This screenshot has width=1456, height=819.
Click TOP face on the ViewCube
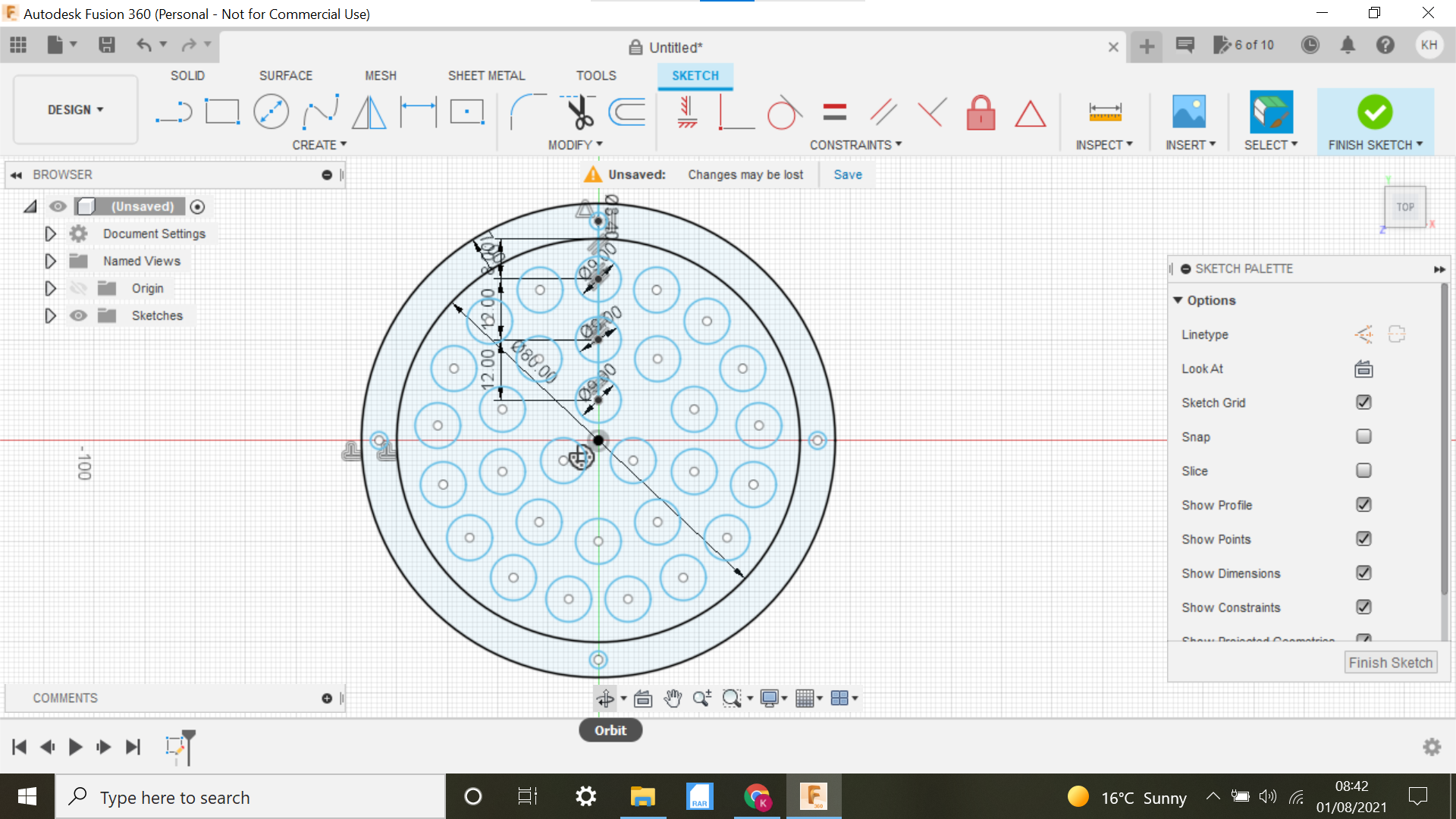coord(1404,206)
